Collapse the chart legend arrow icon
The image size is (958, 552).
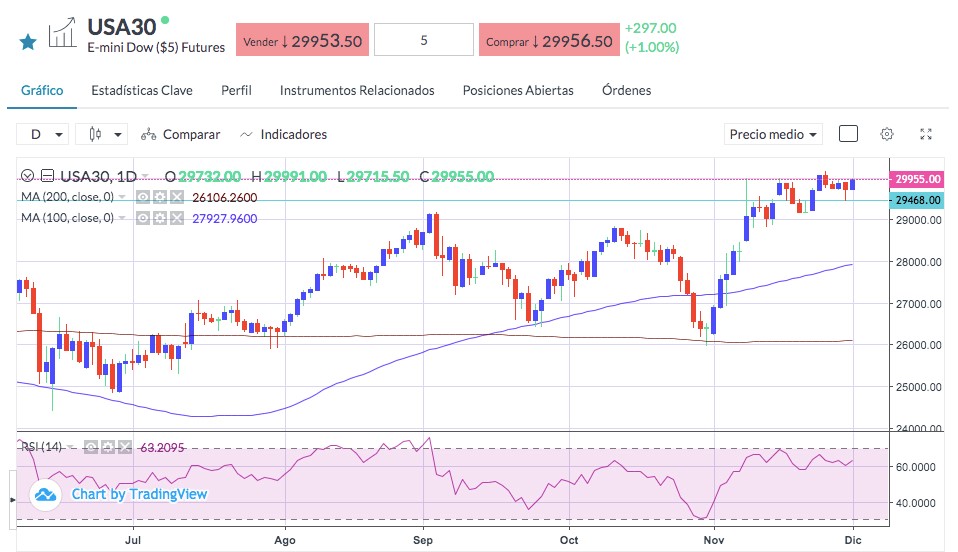pos(27,177)
